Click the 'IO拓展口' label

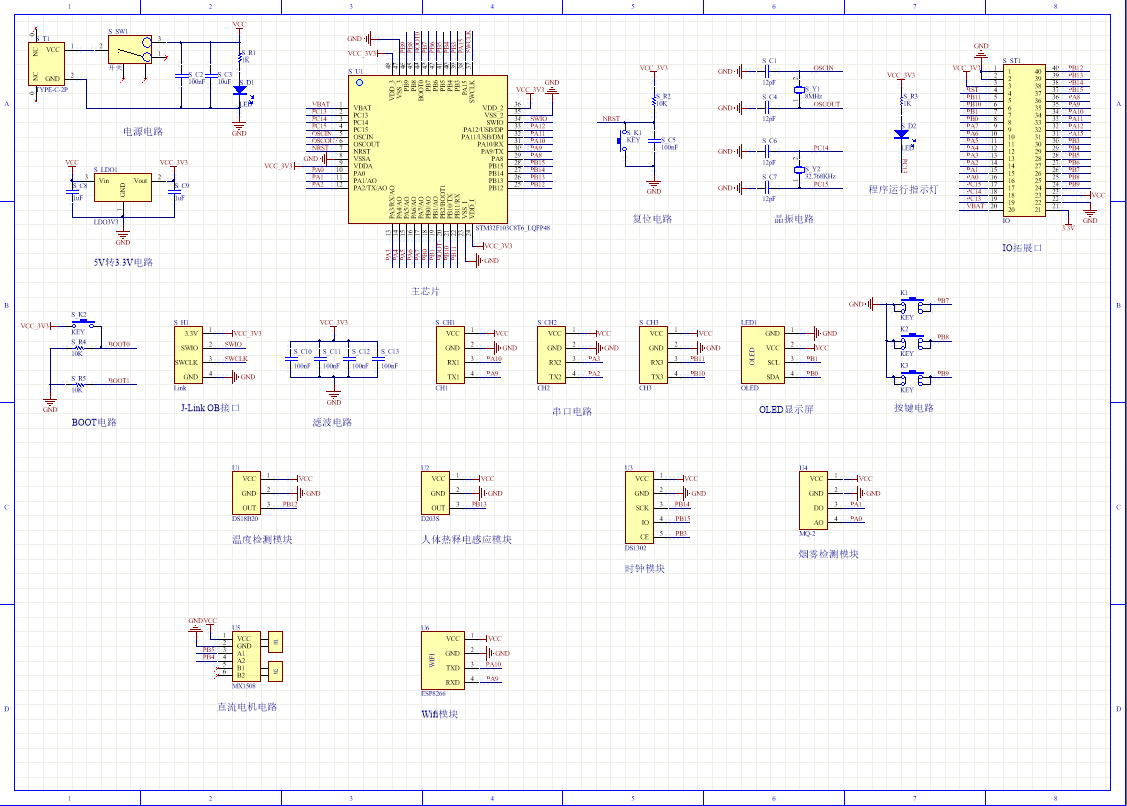[x=1022, y=248]
